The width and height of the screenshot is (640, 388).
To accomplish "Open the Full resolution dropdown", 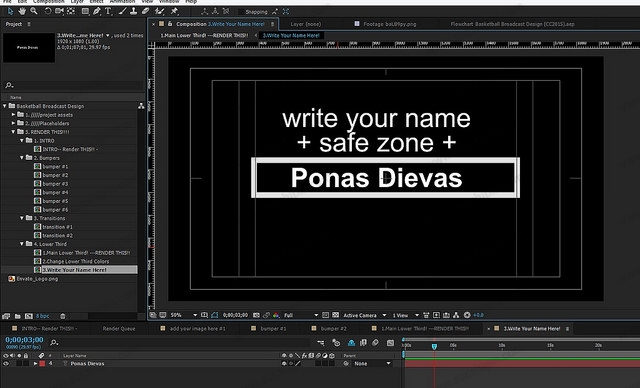I will [301, 315].
